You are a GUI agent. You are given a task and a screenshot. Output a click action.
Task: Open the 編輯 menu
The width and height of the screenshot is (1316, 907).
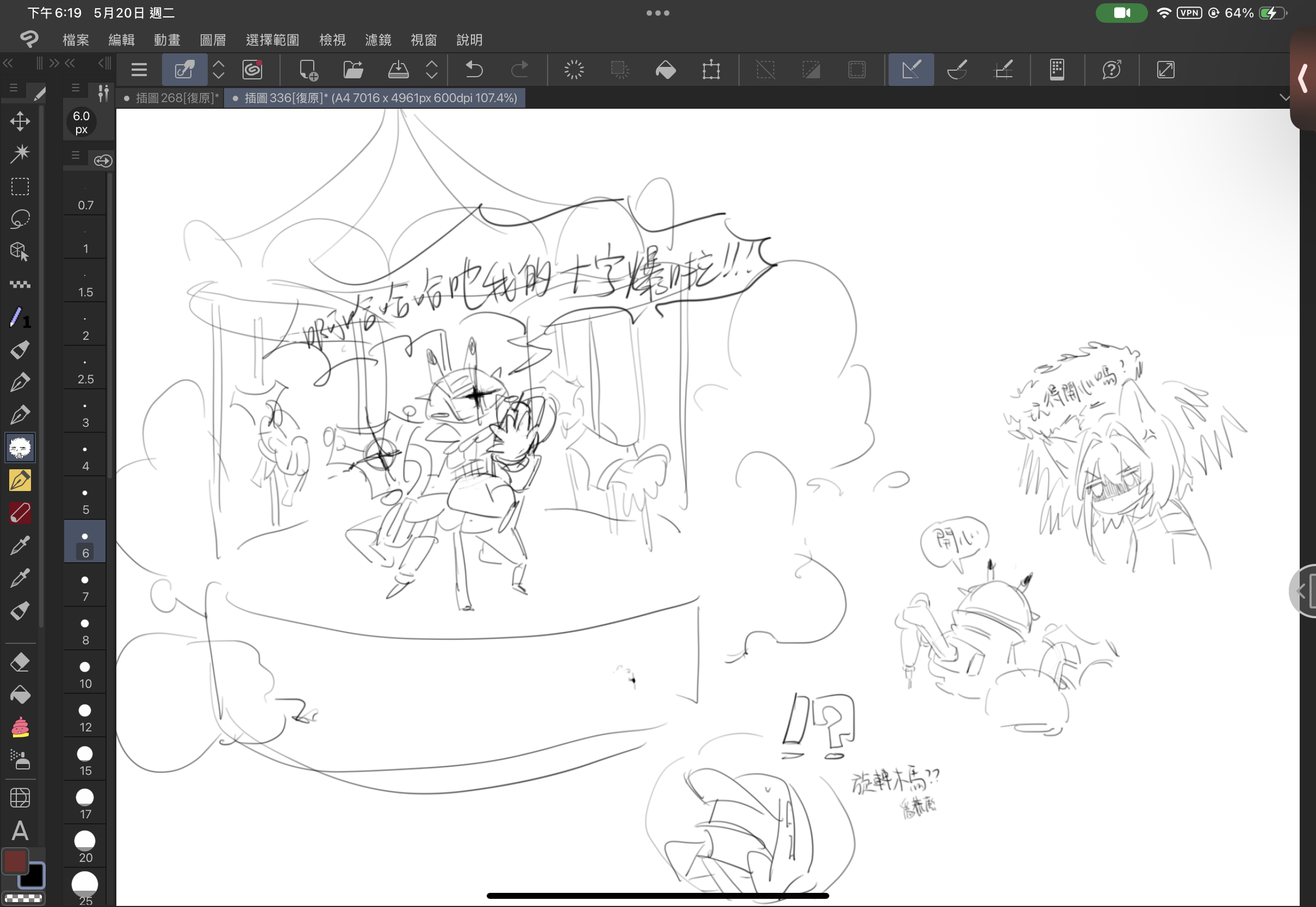point(122,40)
